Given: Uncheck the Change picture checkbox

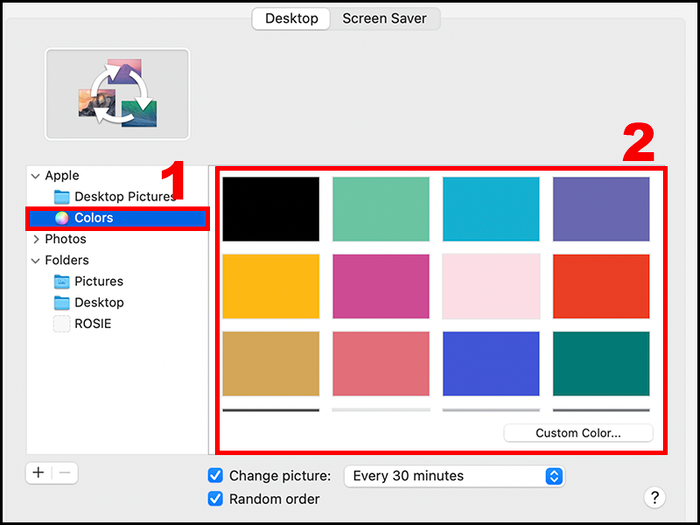Looking at the screenshot, I should click(x=215, y=475).
